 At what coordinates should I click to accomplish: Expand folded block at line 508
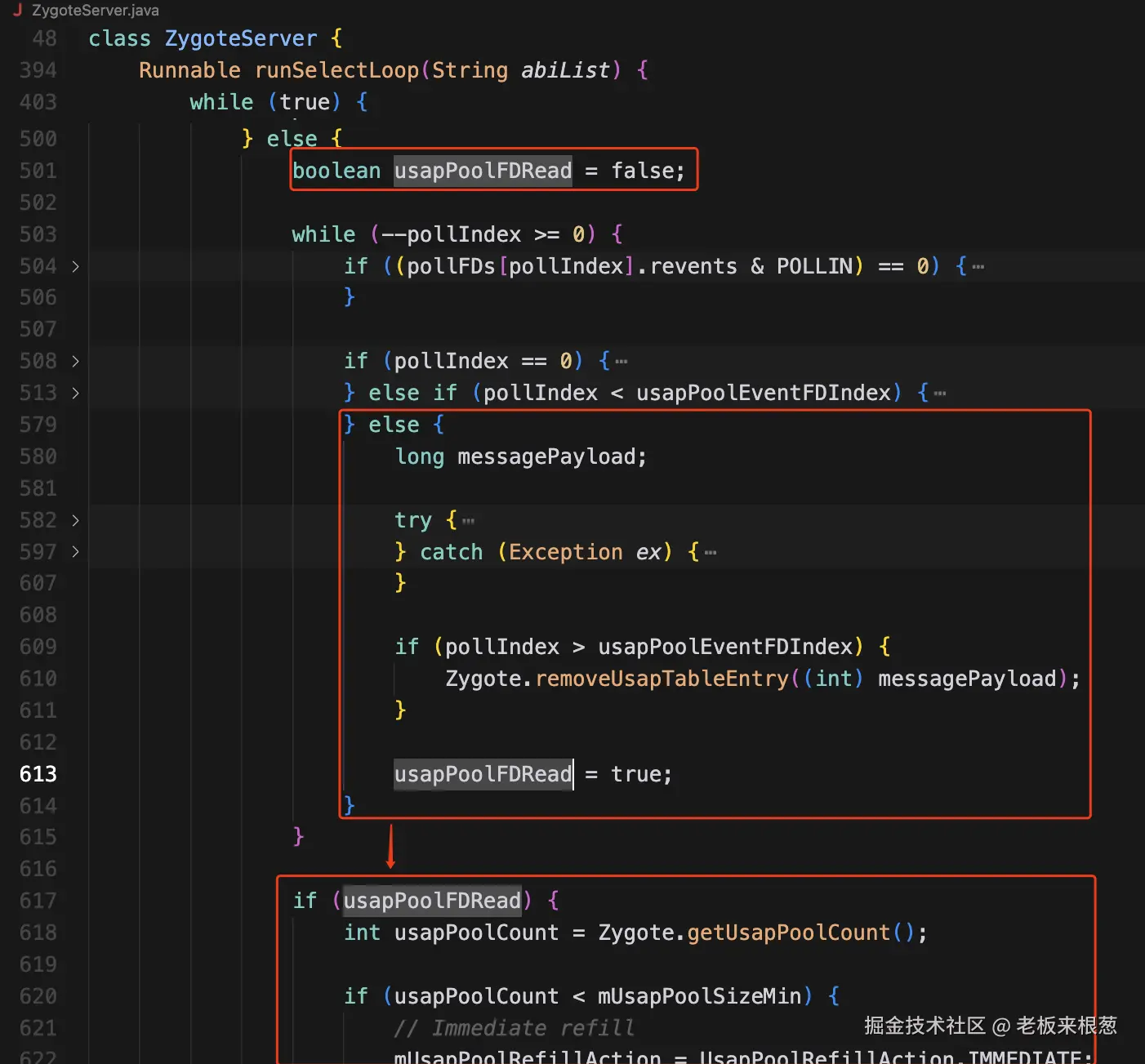tap(75, 361)
